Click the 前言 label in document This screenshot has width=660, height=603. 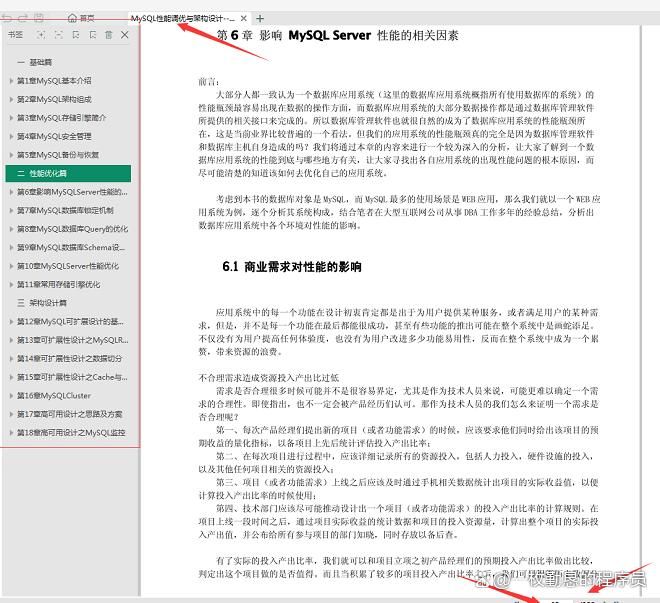[209, 82]
